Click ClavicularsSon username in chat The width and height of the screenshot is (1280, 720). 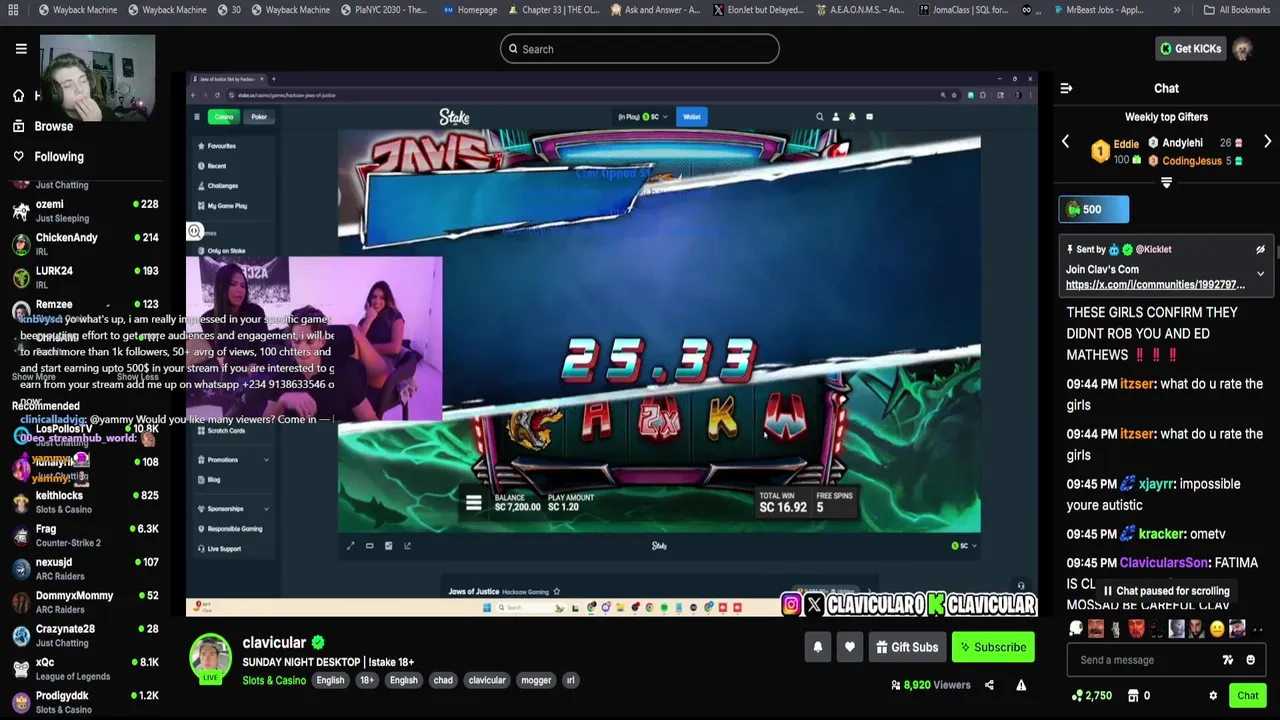(x=1164, y=563)
